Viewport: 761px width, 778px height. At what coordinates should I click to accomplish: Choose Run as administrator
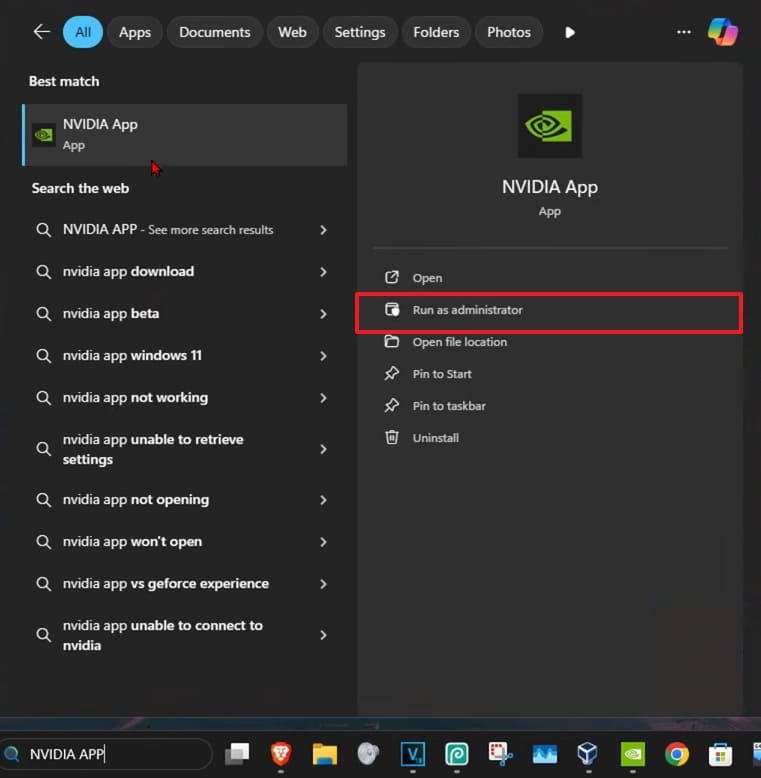(550, 310)
